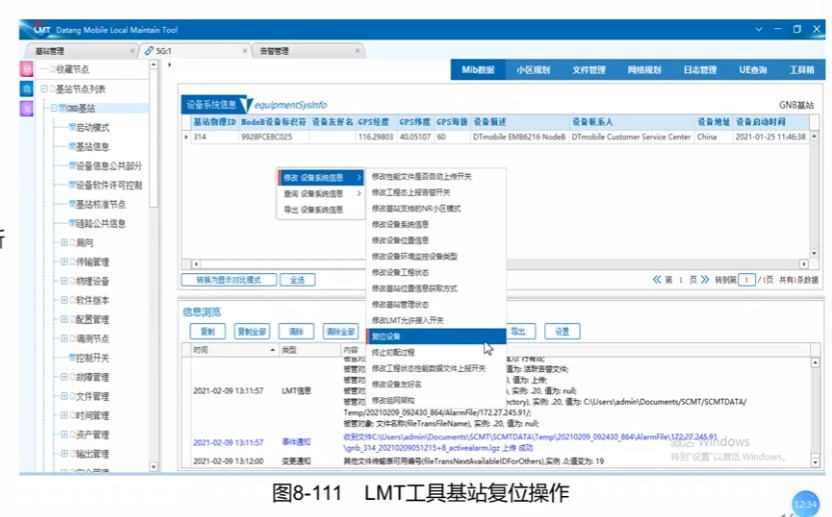
Task: Click the 全选 button
Action: coord(297,280)
